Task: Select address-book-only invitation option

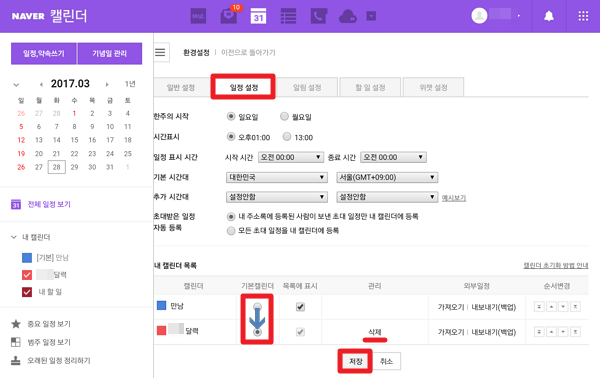Action: [x=231, y=217]
